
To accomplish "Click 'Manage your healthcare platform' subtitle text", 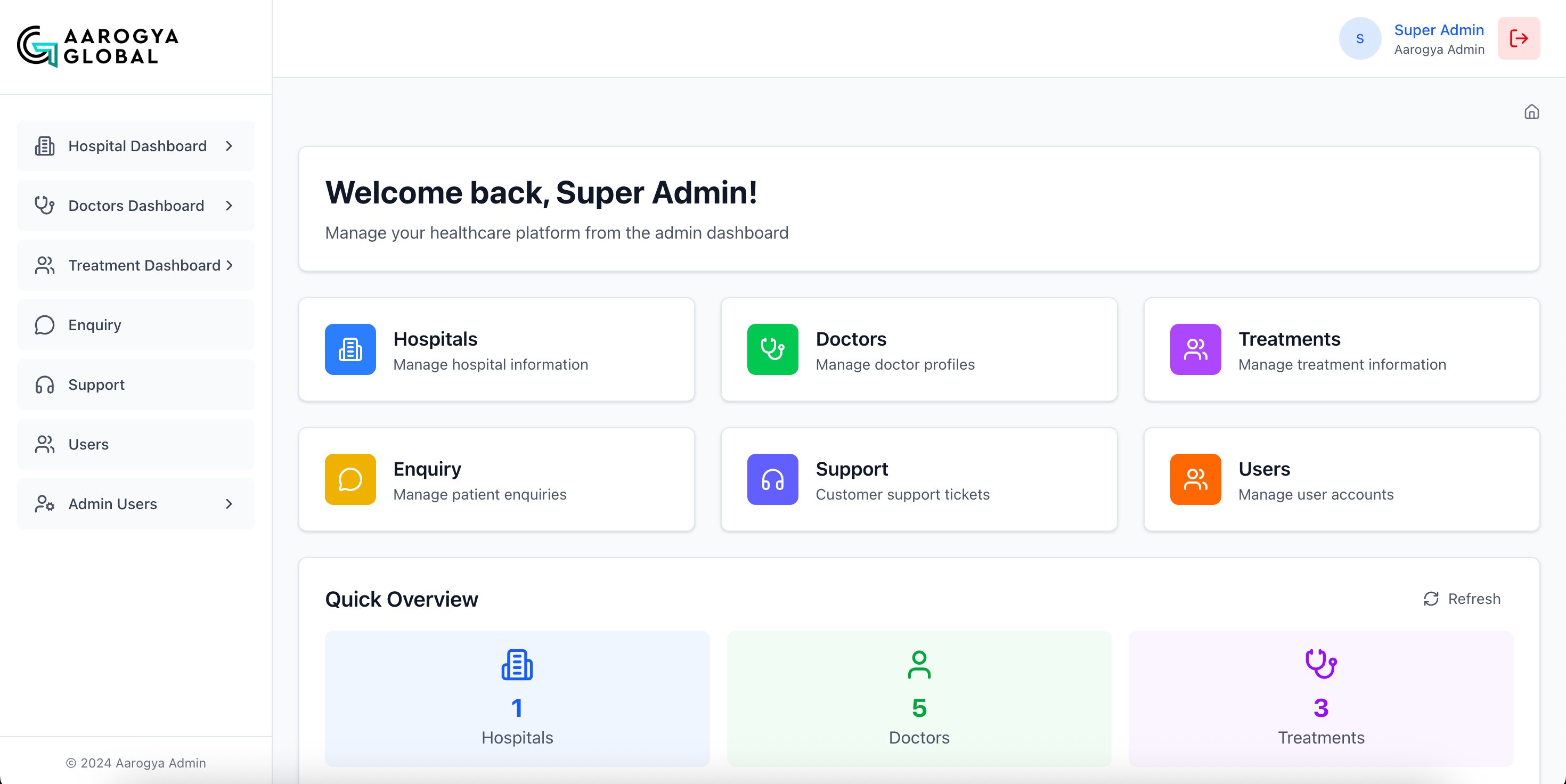I will pyautogui.click(x=556, y=233).
